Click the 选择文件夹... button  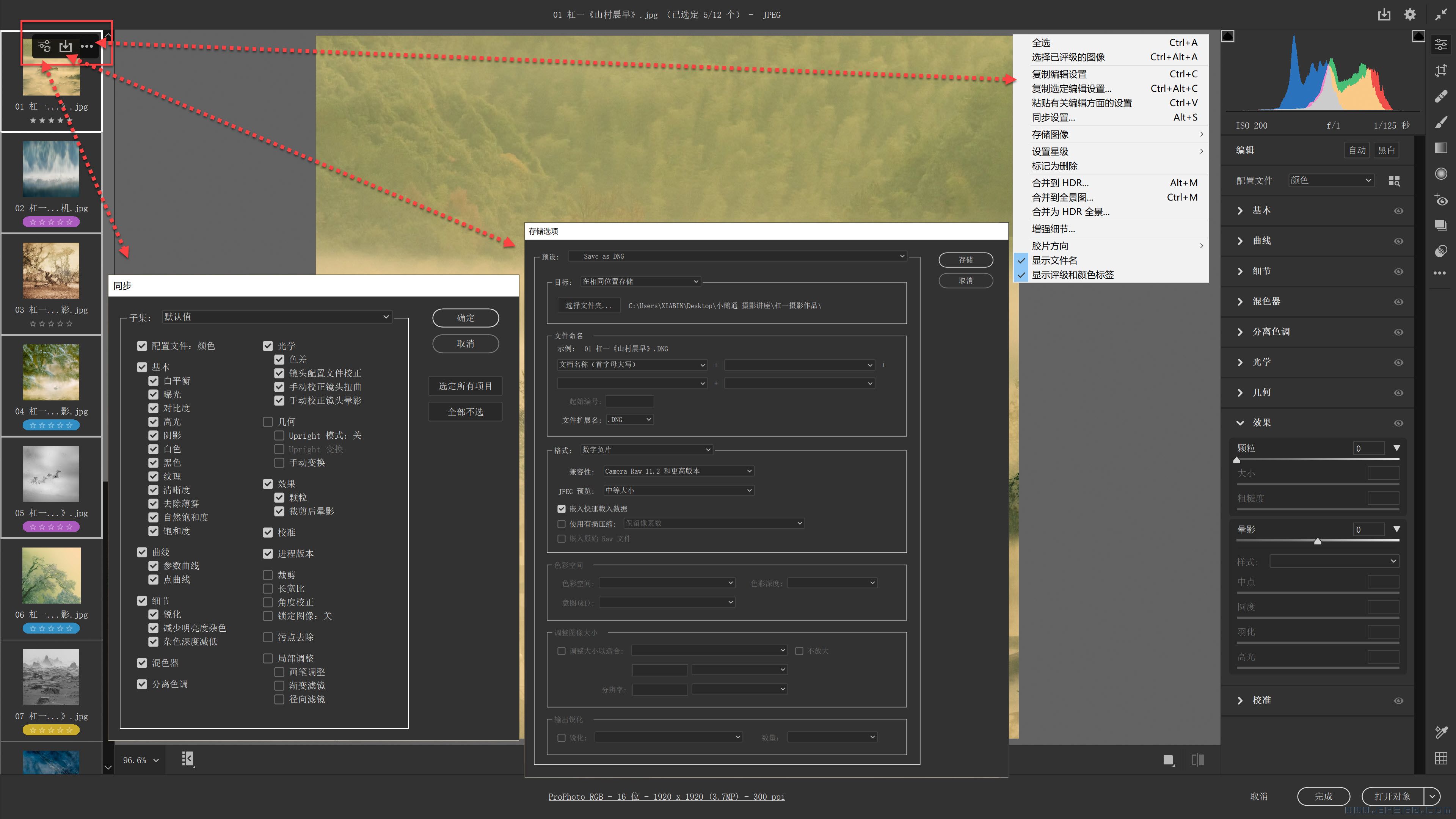click(588, 306)
